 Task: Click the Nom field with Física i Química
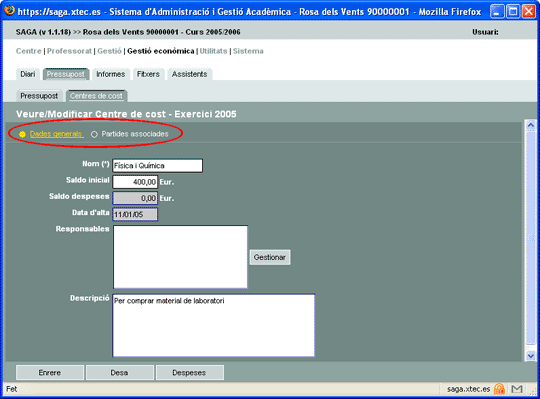point(157,166)
